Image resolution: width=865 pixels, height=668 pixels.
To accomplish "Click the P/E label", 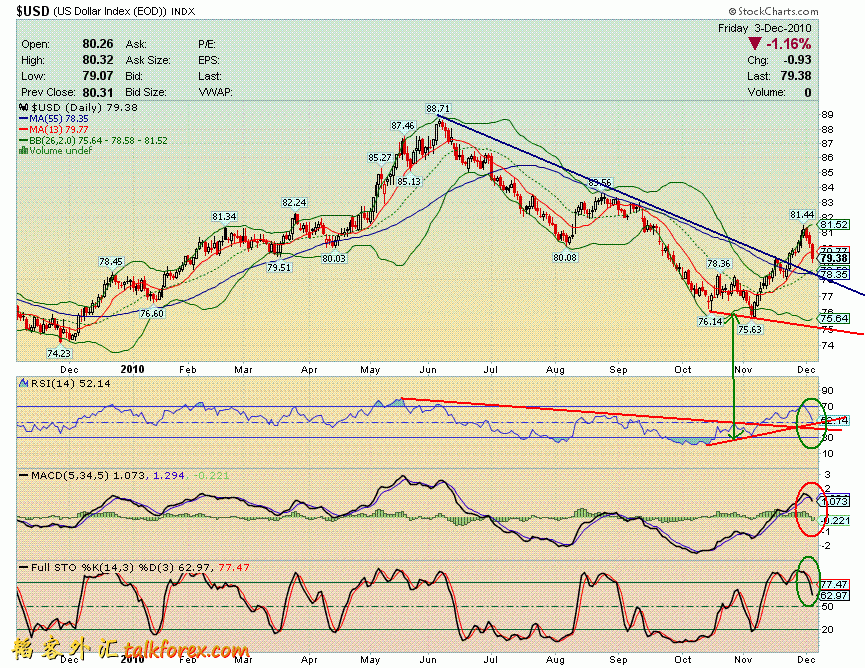I will tap(207, 44).
